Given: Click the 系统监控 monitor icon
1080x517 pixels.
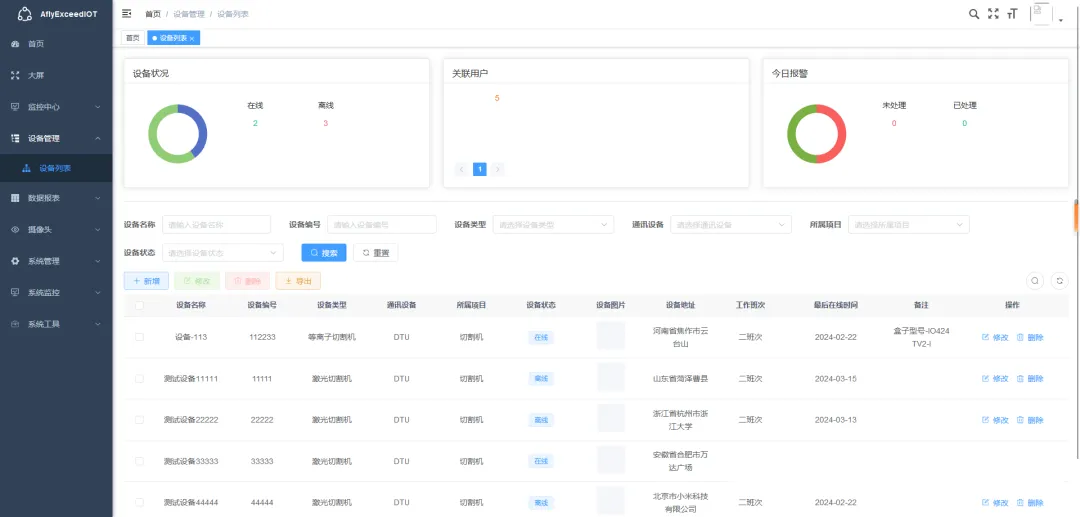Looking at the screenshot, I should 15,293.
